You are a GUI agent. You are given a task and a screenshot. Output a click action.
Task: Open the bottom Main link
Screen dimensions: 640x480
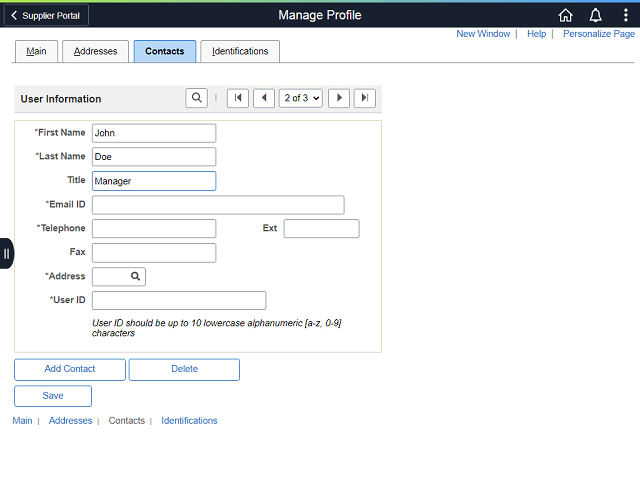coord(22,420)
